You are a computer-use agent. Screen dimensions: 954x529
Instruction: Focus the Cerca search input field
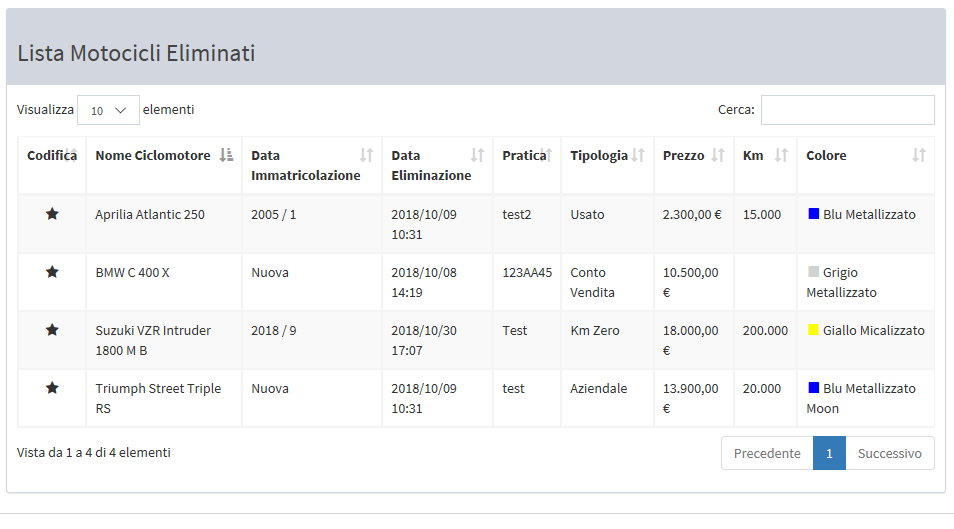click(x=847, y=110)
